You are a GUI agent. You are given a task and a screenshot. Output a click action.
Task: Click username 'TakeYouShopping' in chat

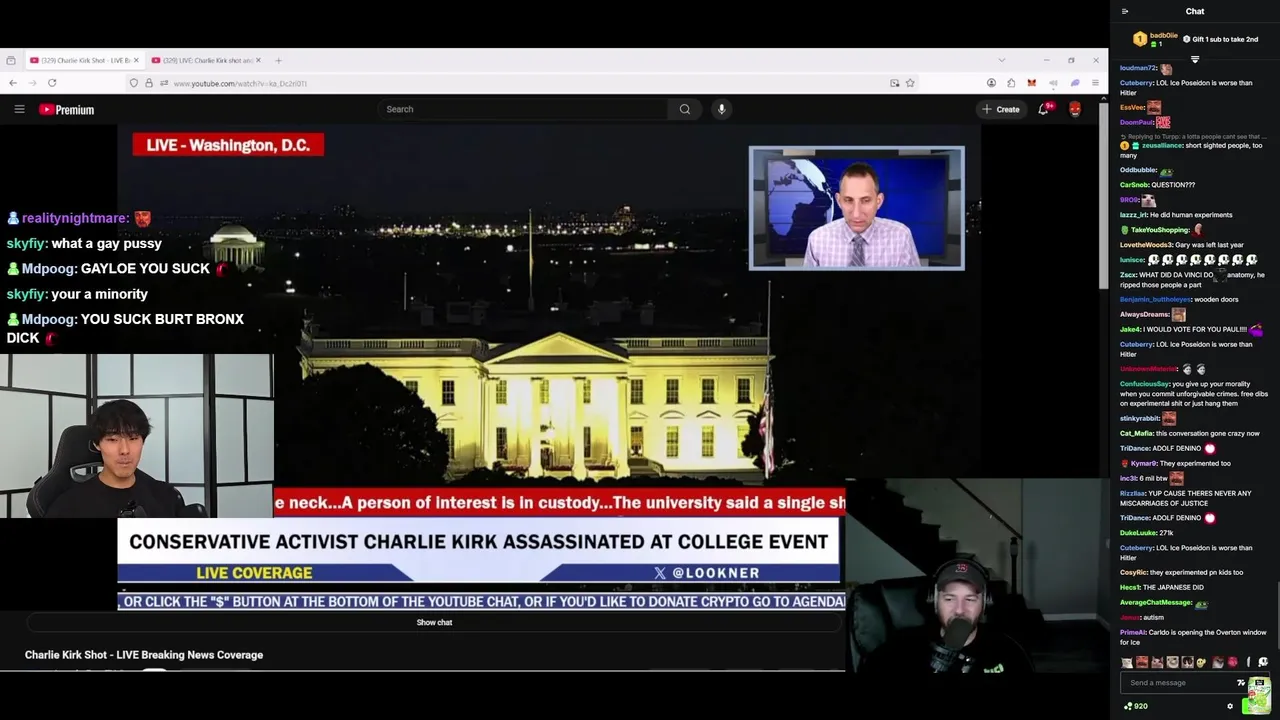coord(1158,230)
